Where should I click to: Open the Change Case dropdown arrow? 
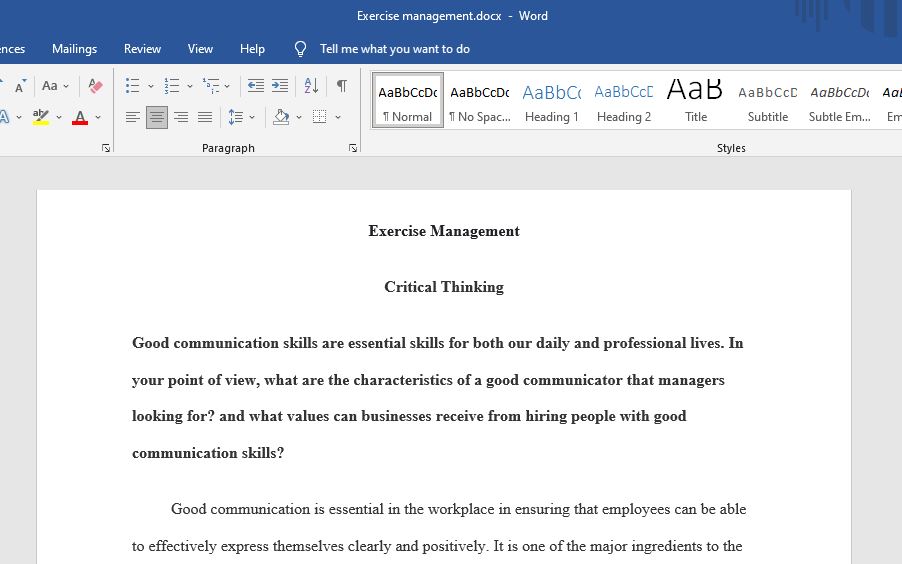(x=66, y=86)
